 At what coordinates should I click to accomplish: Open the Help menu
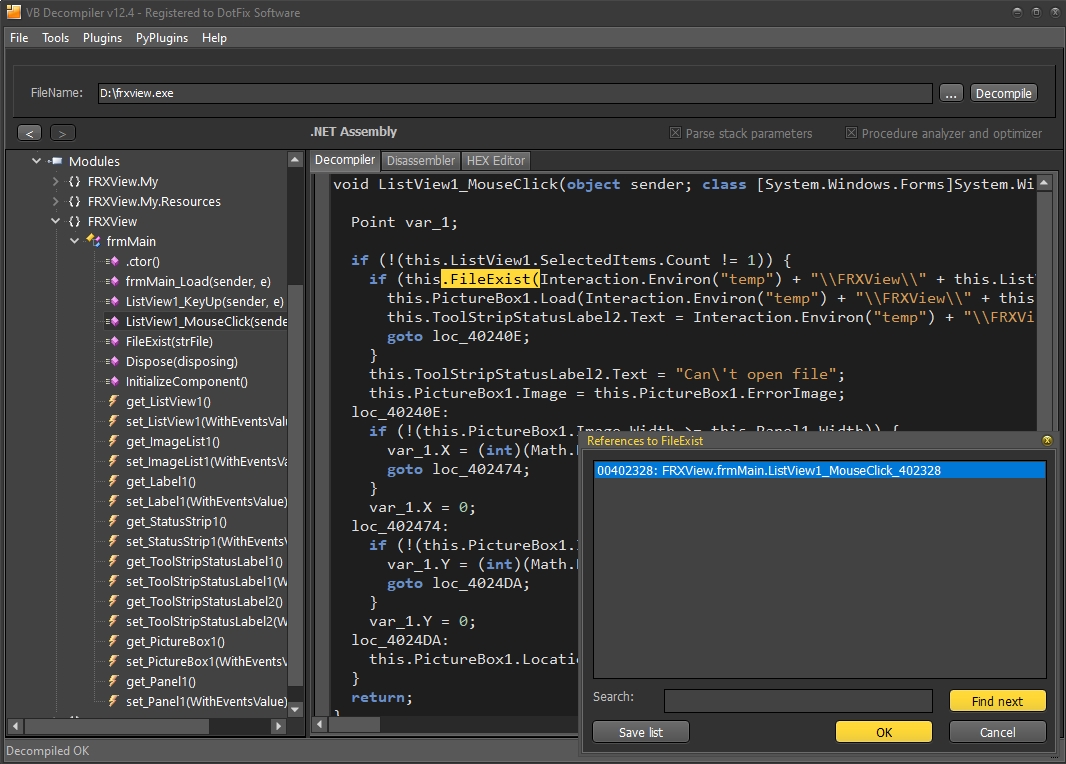click(x=214, y=38)
